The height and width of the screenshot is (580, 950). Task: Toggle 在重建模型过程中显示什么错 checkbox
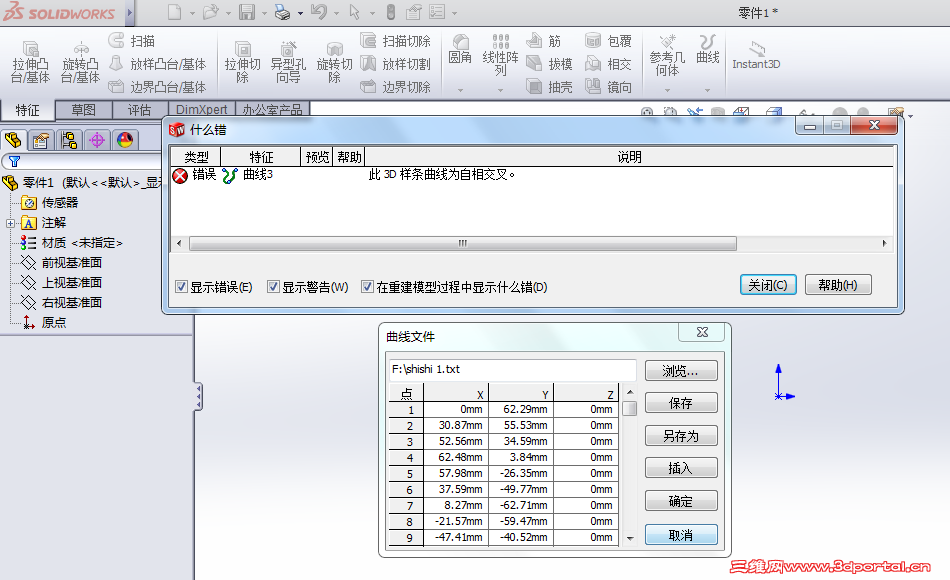[367, 287]
